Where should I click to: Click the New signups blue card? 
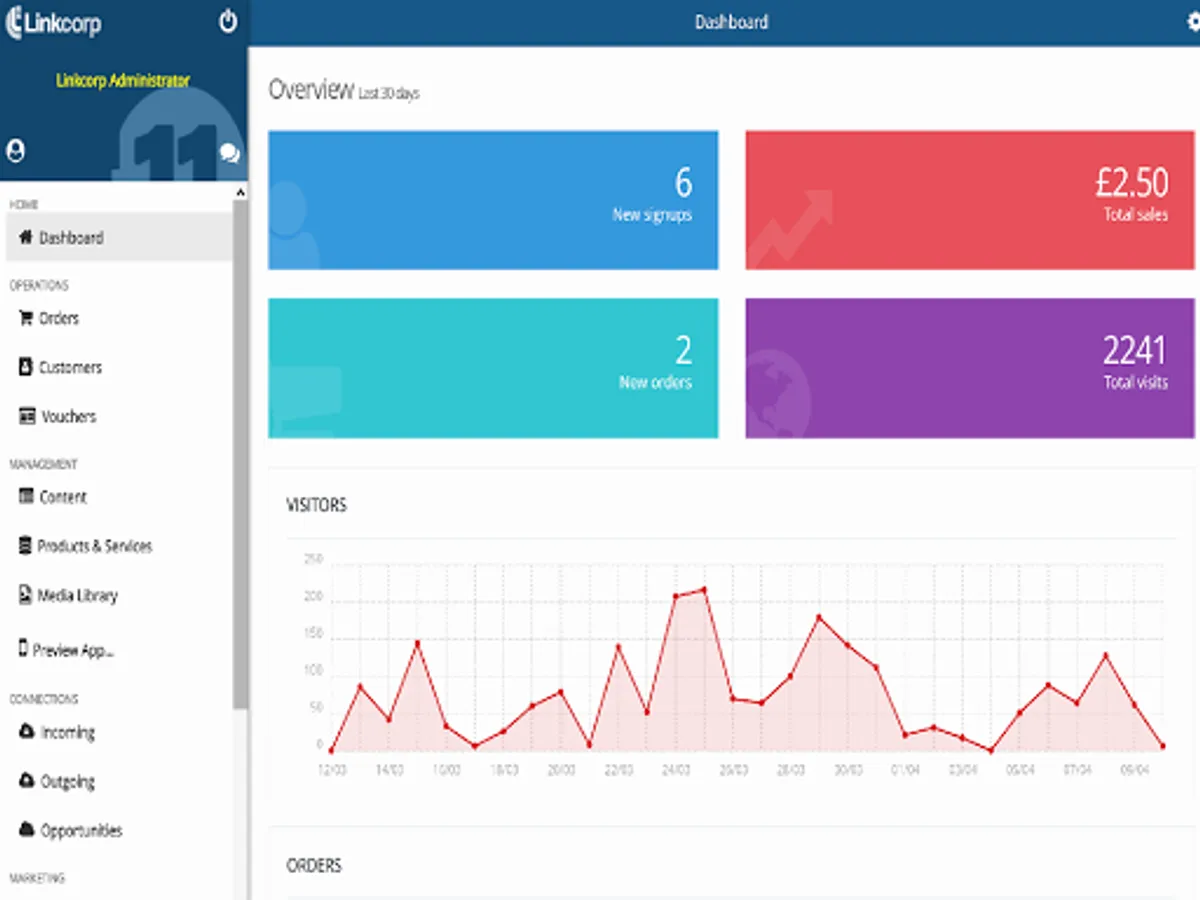[x=493, y=200]
